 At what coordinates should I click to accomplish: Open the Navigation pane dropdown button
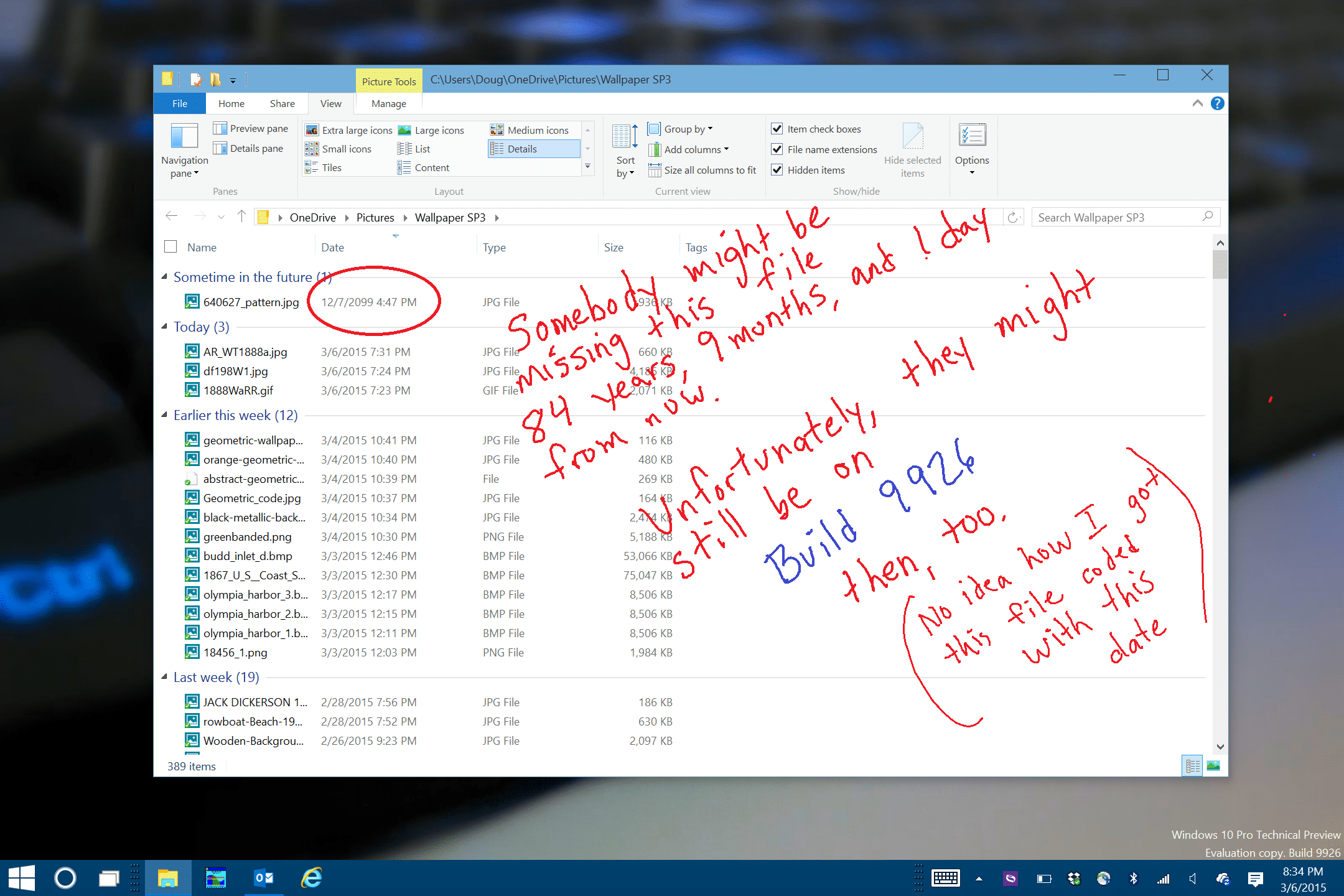(184, 151)
